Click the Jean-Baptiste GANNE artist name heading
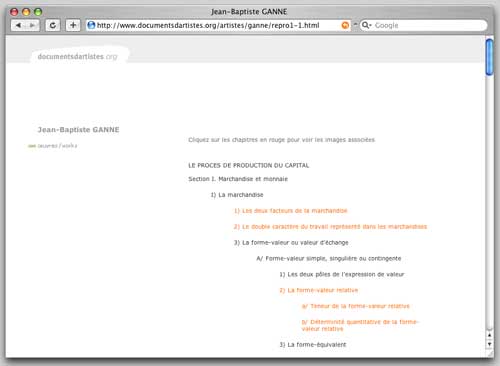Viewport: 500px width, 366px height. (78, 130)
